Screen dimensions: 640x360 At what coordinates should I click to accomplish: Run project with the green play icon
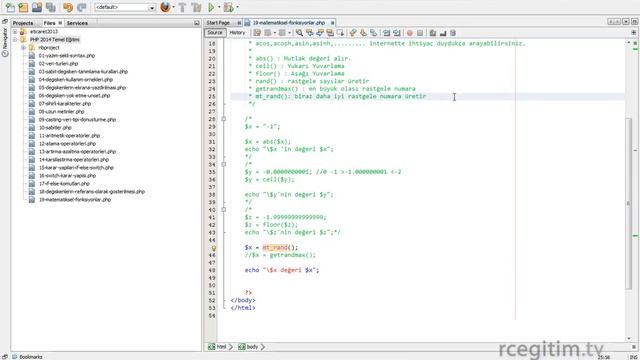click(211, 7)
